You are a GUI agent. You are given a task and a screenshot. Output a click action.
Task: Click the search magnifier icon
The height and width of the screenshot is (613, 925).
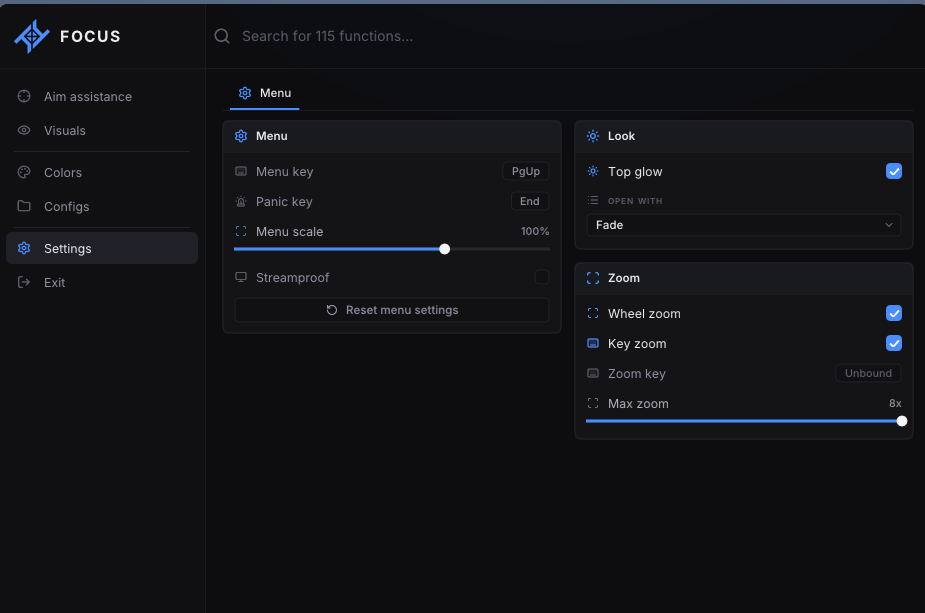[222, 36]
